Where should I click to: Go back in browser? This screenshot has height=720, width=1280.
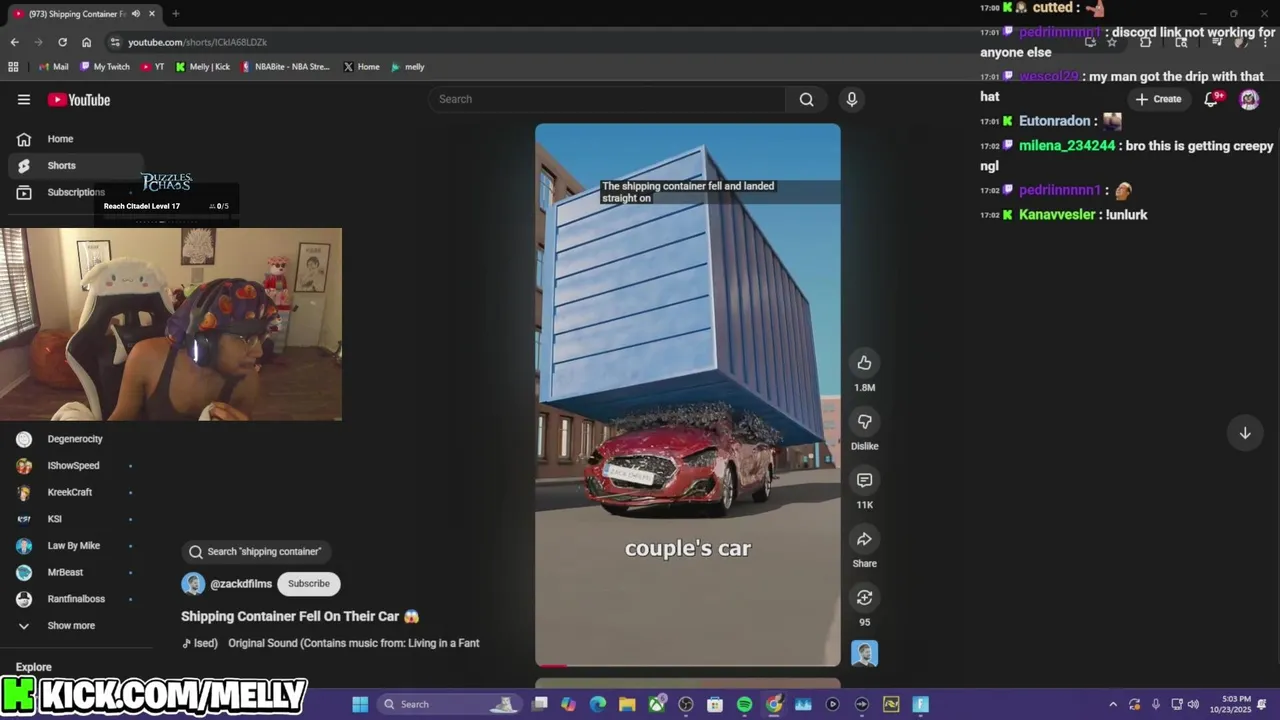pos(14,42)
